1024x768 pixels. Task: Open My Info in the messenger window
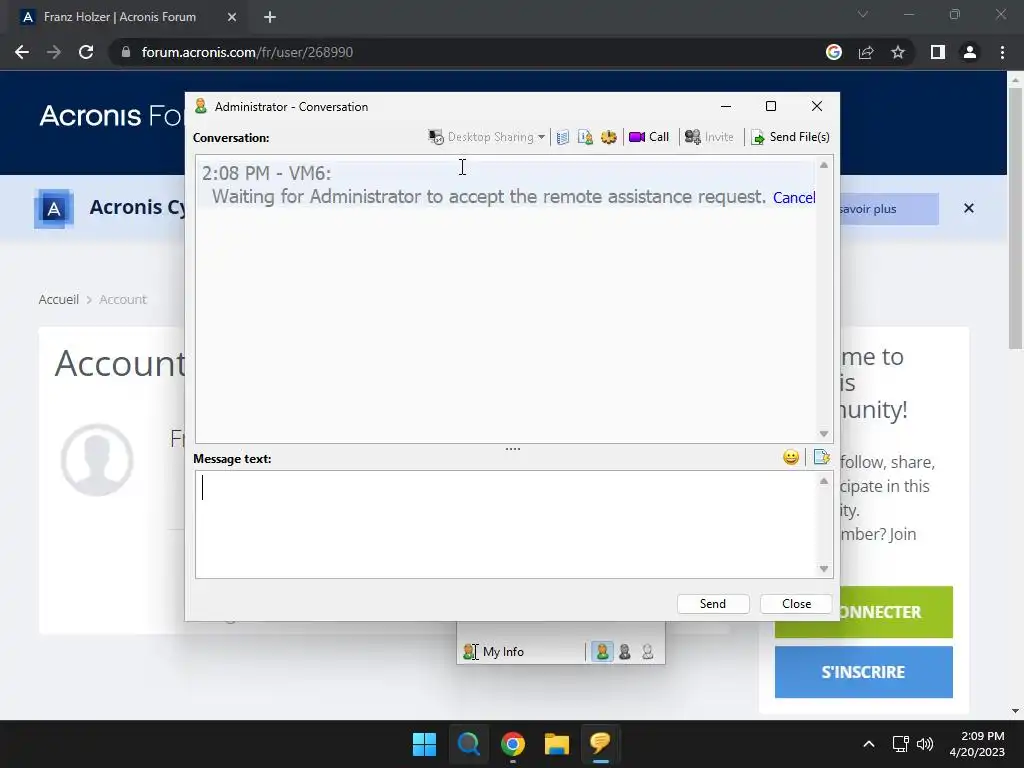tap(494, 652)
